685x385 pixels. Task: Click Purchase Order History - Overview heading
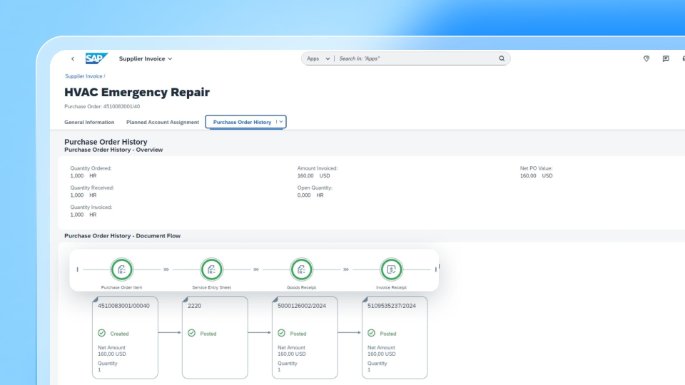pyautogui.click(x=114, y=150)
